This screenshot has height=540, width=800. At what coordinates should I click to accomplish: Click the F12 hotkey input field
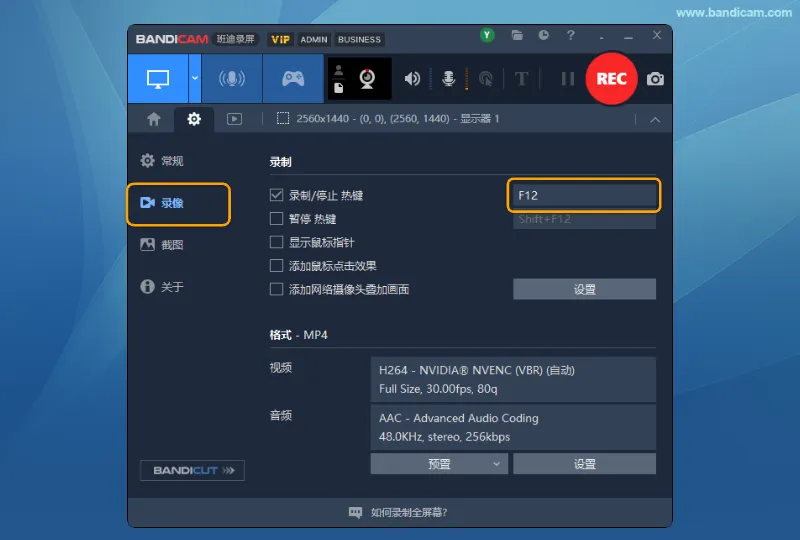click(584, 195)
